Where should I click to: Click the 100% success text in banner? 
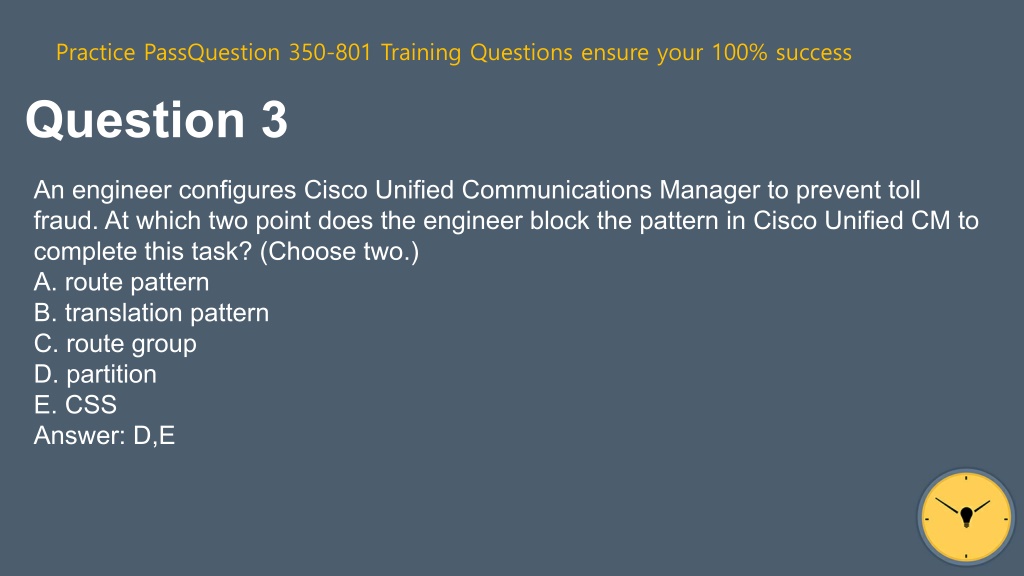tap(782, 52)
